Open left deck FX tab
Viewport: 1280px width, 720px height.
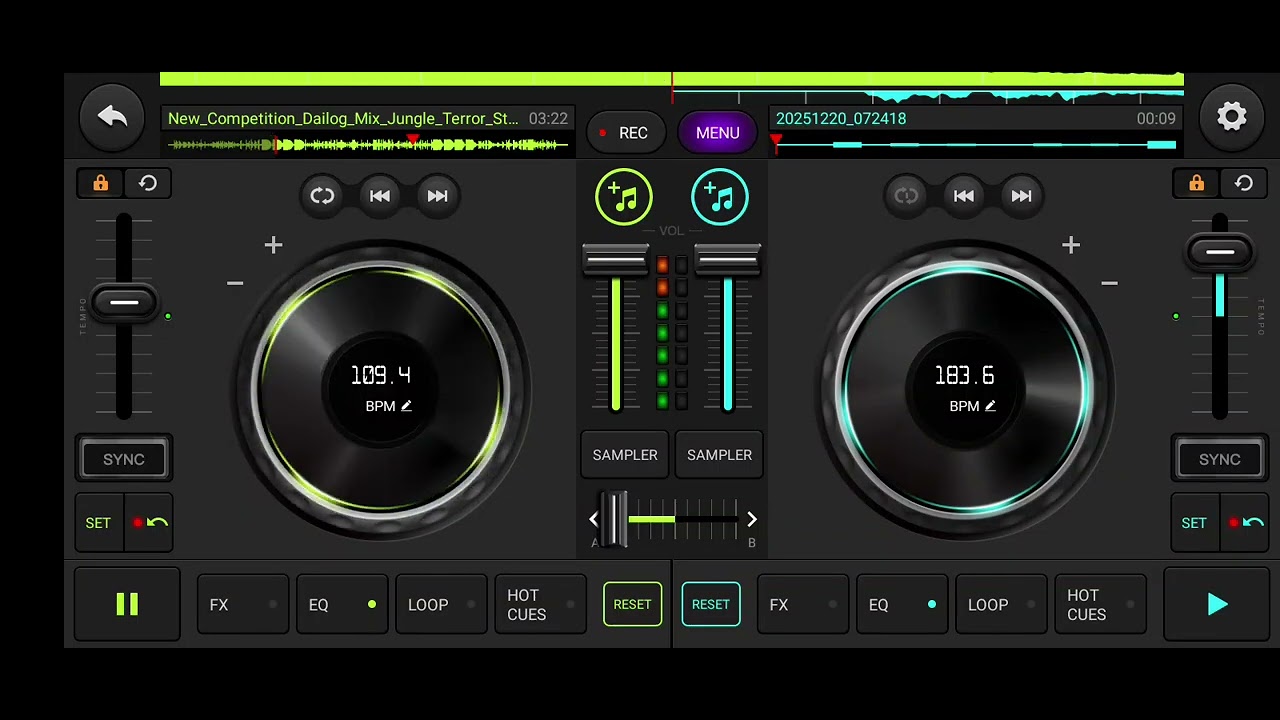(x=243, y=605)
